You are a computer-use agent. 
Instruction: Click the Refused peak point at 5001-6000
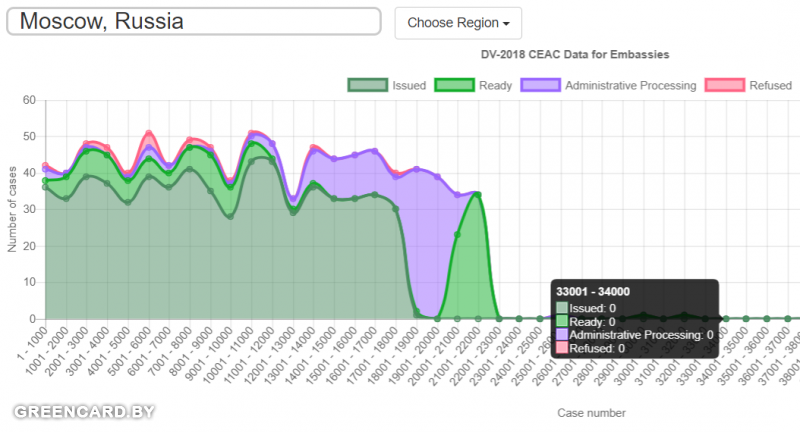pos(148,133)
